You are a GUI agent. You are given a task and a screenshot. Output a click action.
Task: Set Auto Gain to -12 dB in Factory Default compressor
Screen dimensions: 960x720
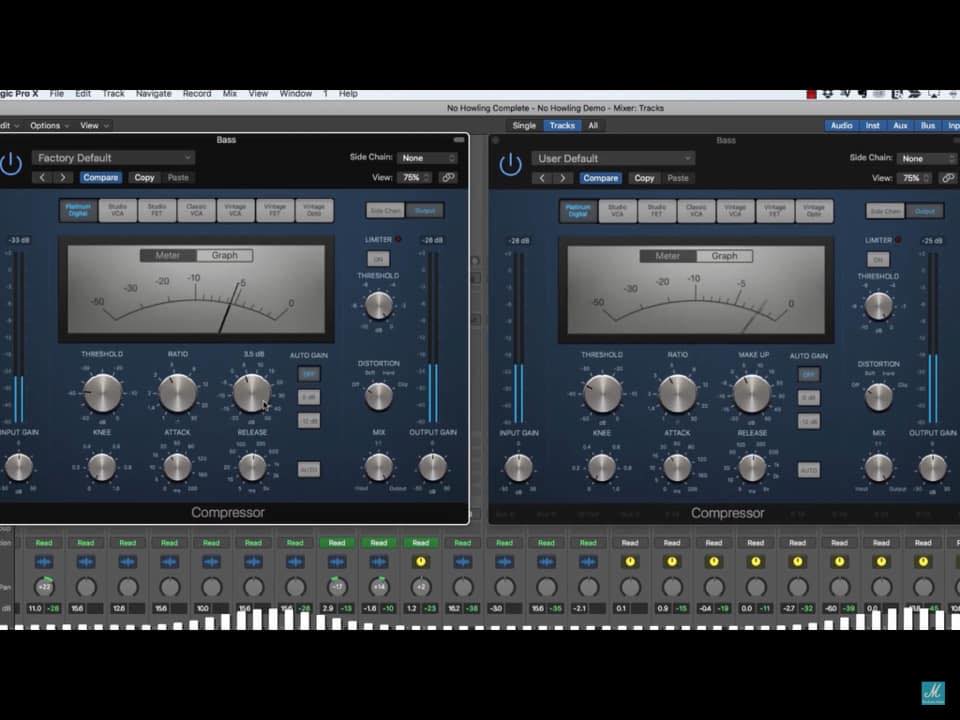pyautogui.click(x=309, y=421)
